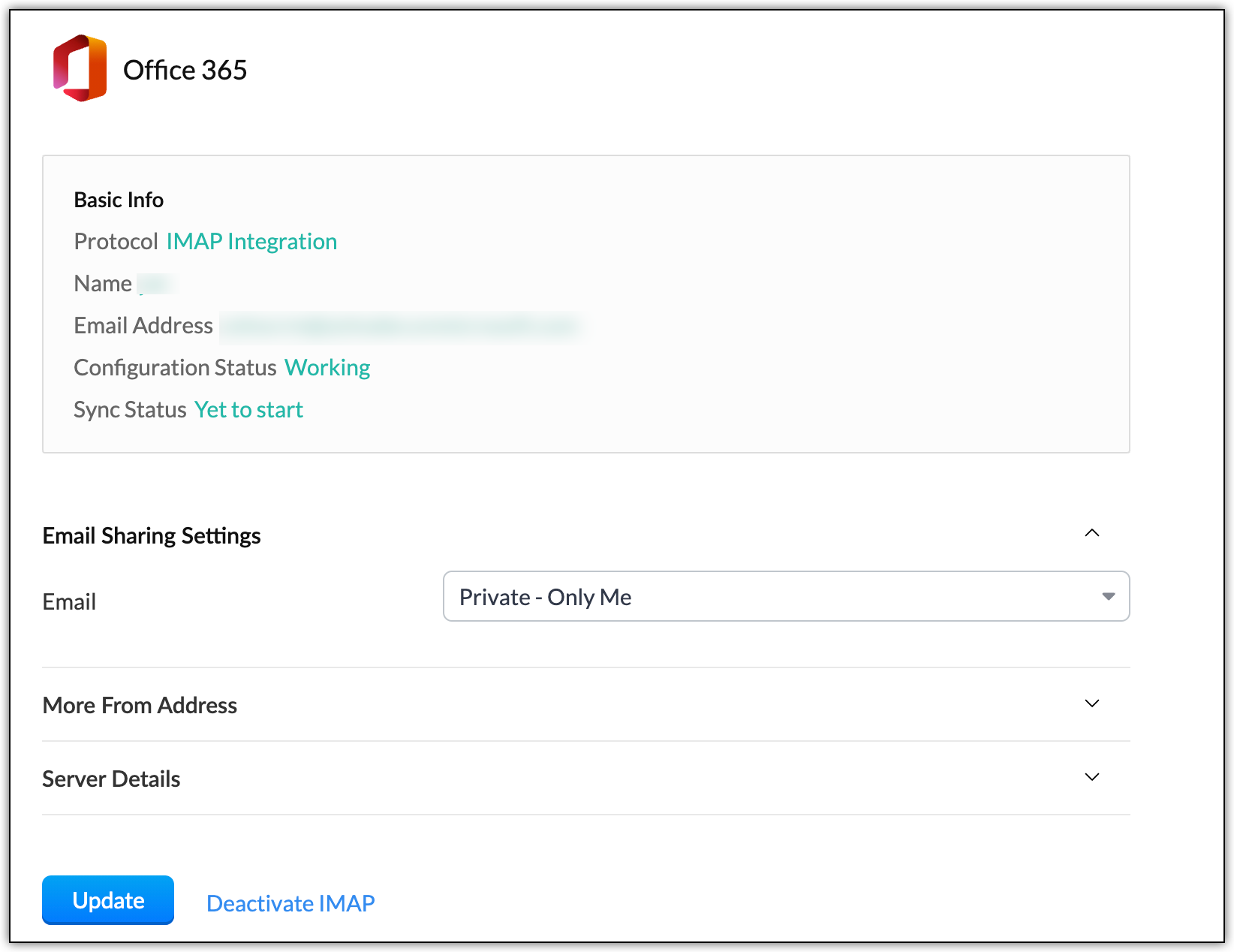Image resolution: width=1234 pixels, height=952 pixels.
Task: Click the Office 365 title text
Action: pos(185,70)
